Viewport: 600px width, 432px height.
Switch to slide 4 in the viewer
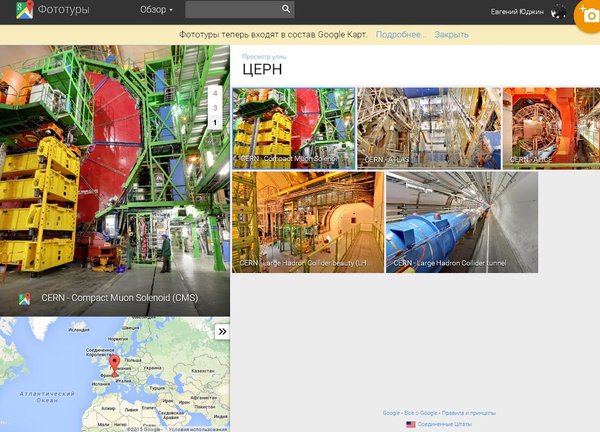214,93
